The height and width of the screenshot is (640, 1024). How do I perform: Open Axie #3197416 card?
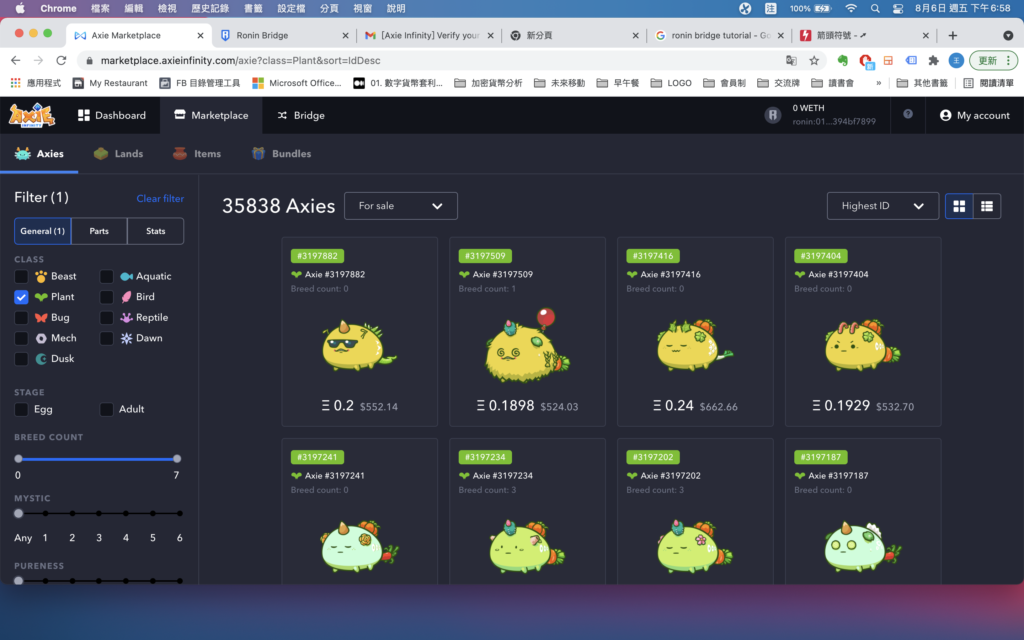695,332
